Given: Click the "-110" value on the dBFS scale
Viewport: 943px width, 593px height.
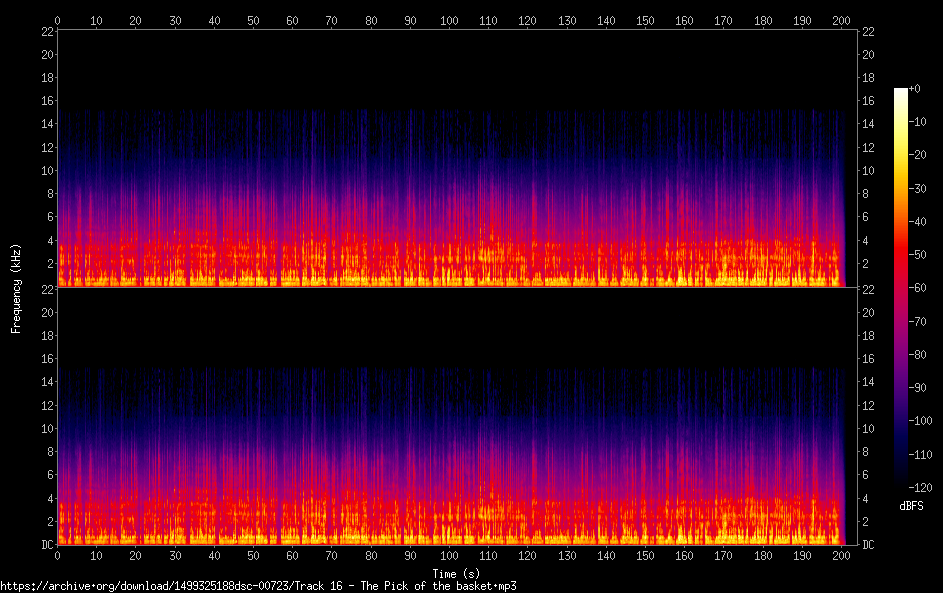Looking at the screenshot, I should coord(921,454).
